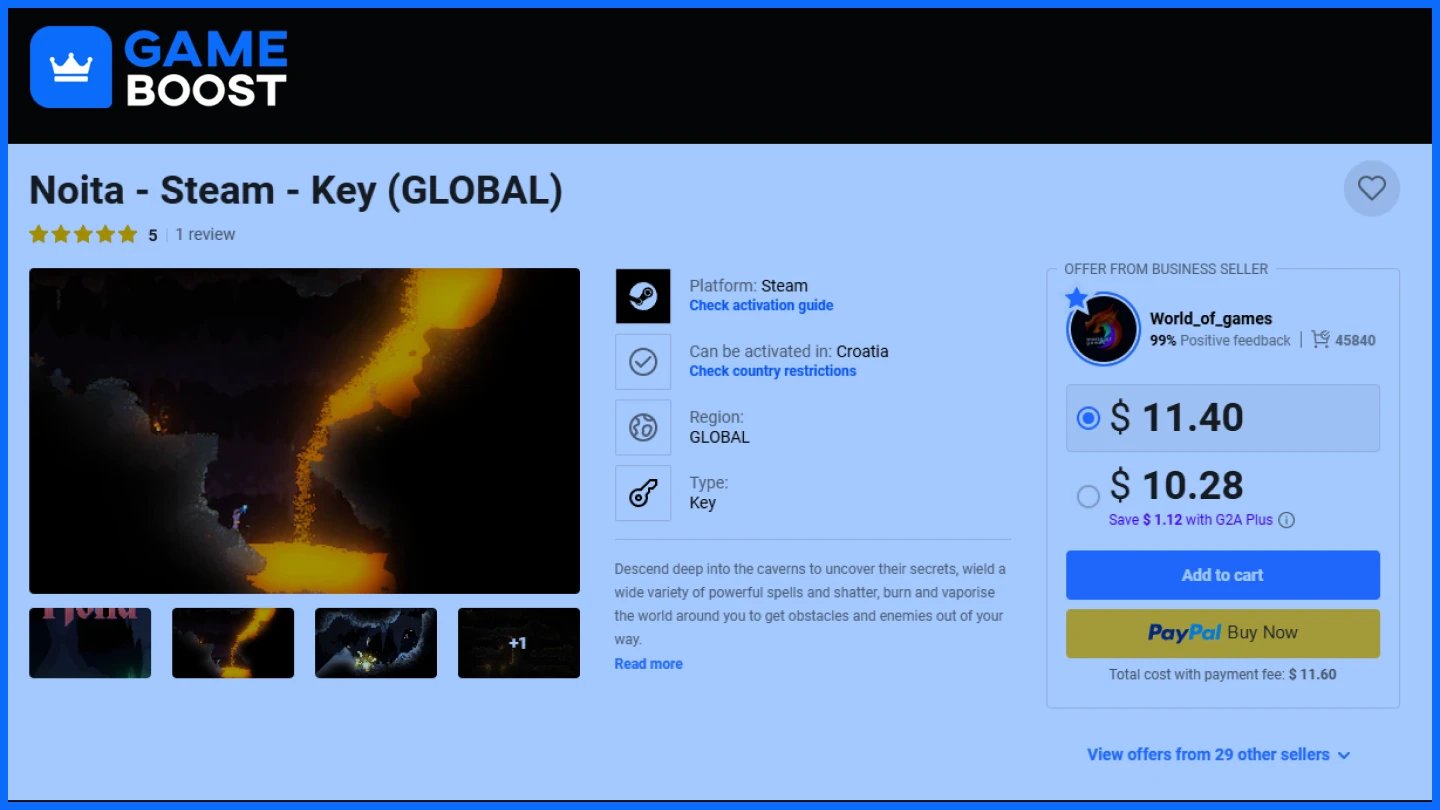Click the GLOBAL region value

click(719, 437)
